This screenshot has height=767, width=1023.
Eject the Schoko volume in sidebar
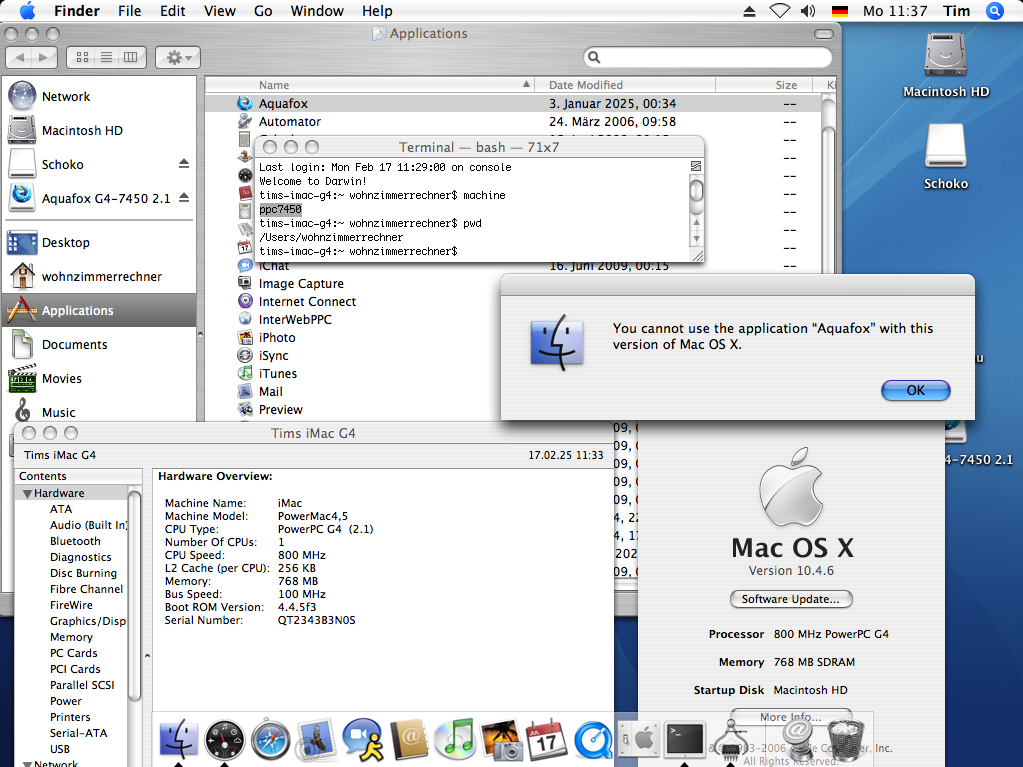(x=184, y=164)
